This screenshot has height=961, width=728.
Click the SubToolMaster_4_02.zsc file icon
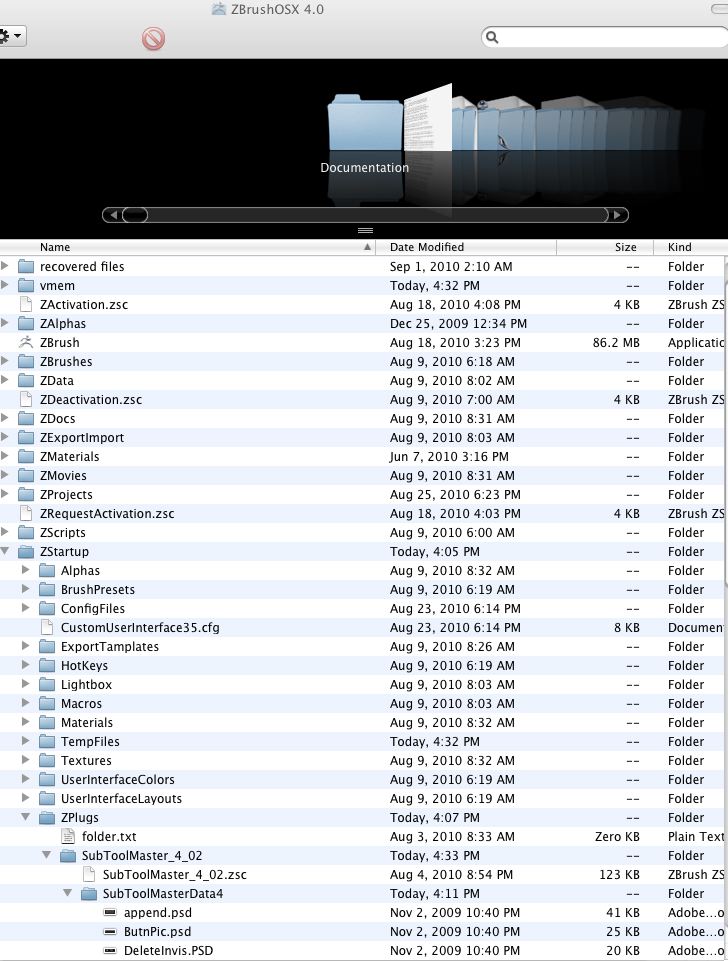click(88, 875)
